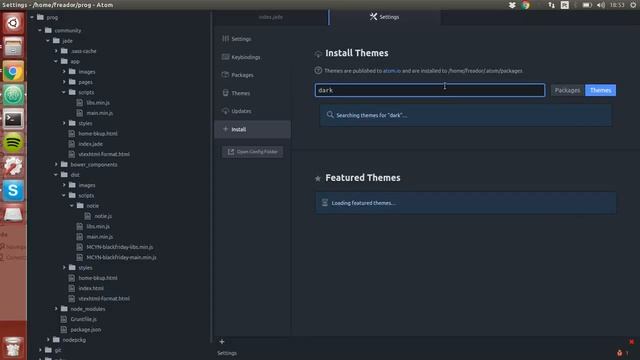
Task: Expand the pages folder arrow
Action: pos(64,82)
